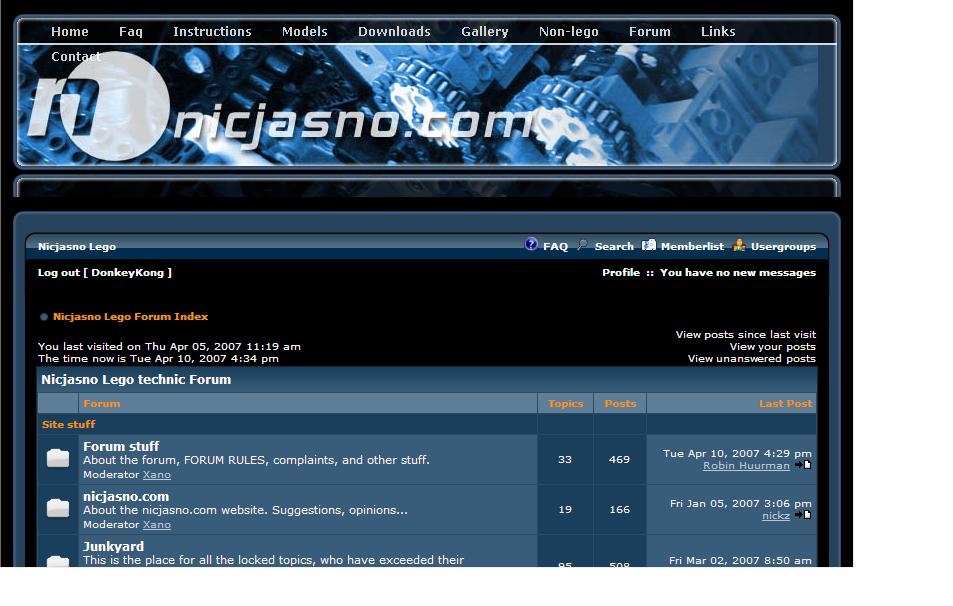Visit the Gallery page
This screenshot has height=606, width=953.
[x=484, y=32]
